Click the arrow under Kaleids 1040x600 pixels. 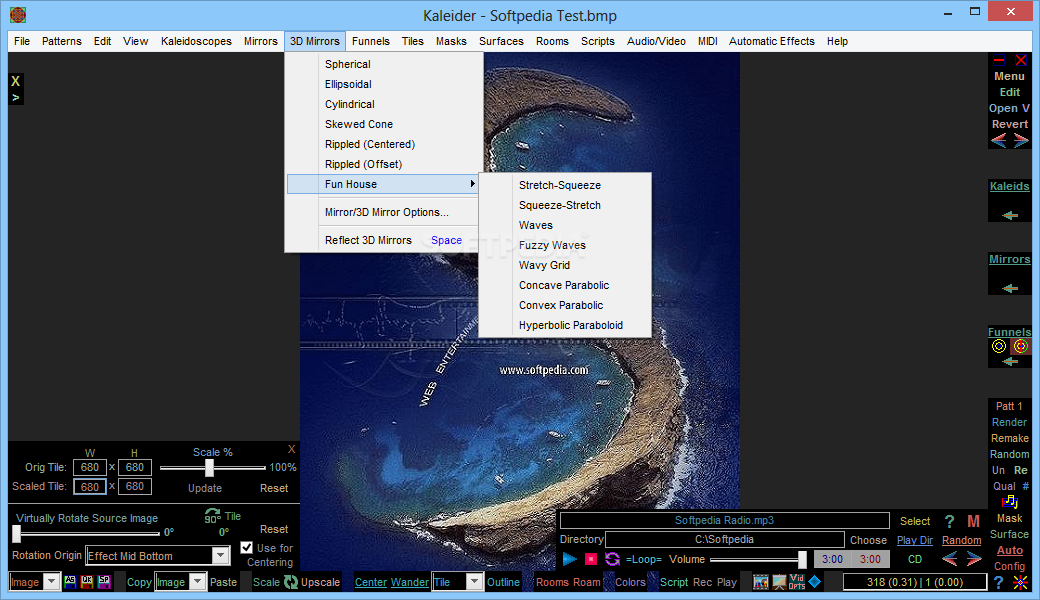[x=1009, y=215]
